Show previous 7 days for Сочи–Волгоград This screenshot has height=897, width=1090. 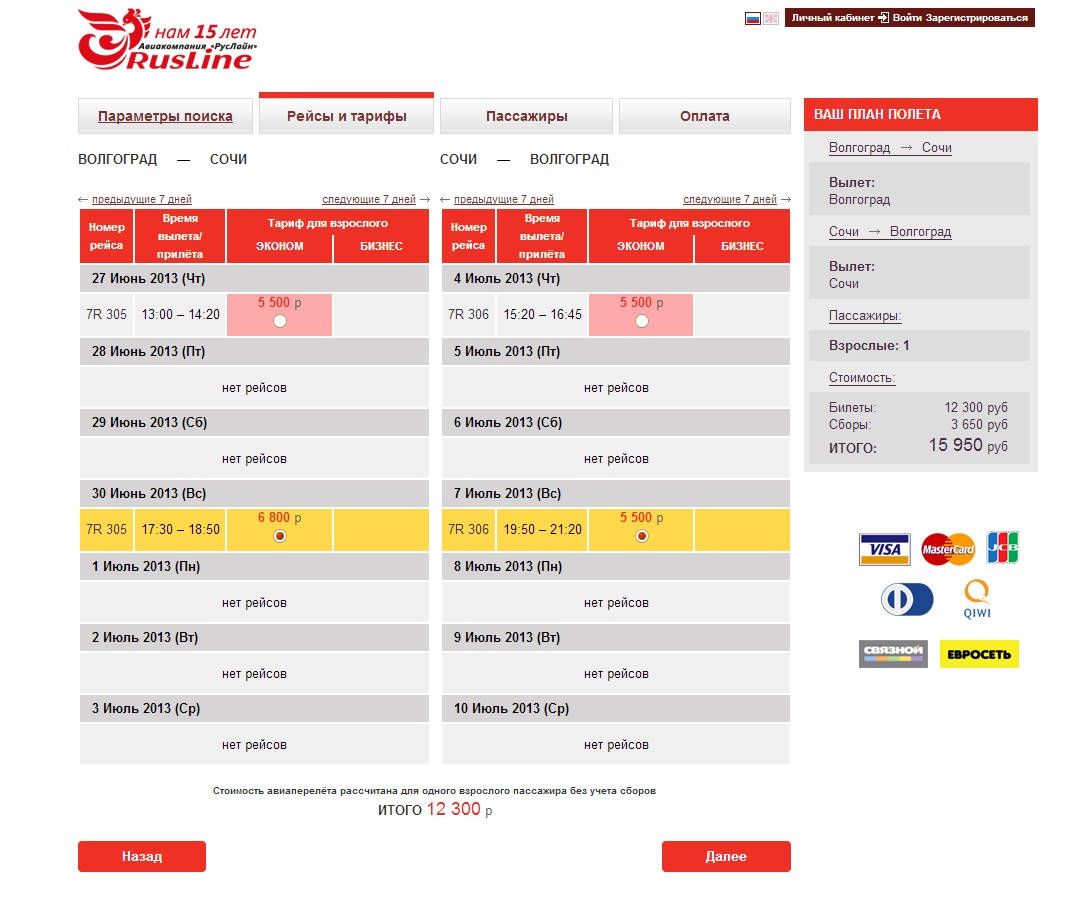[x=503, y=199]
